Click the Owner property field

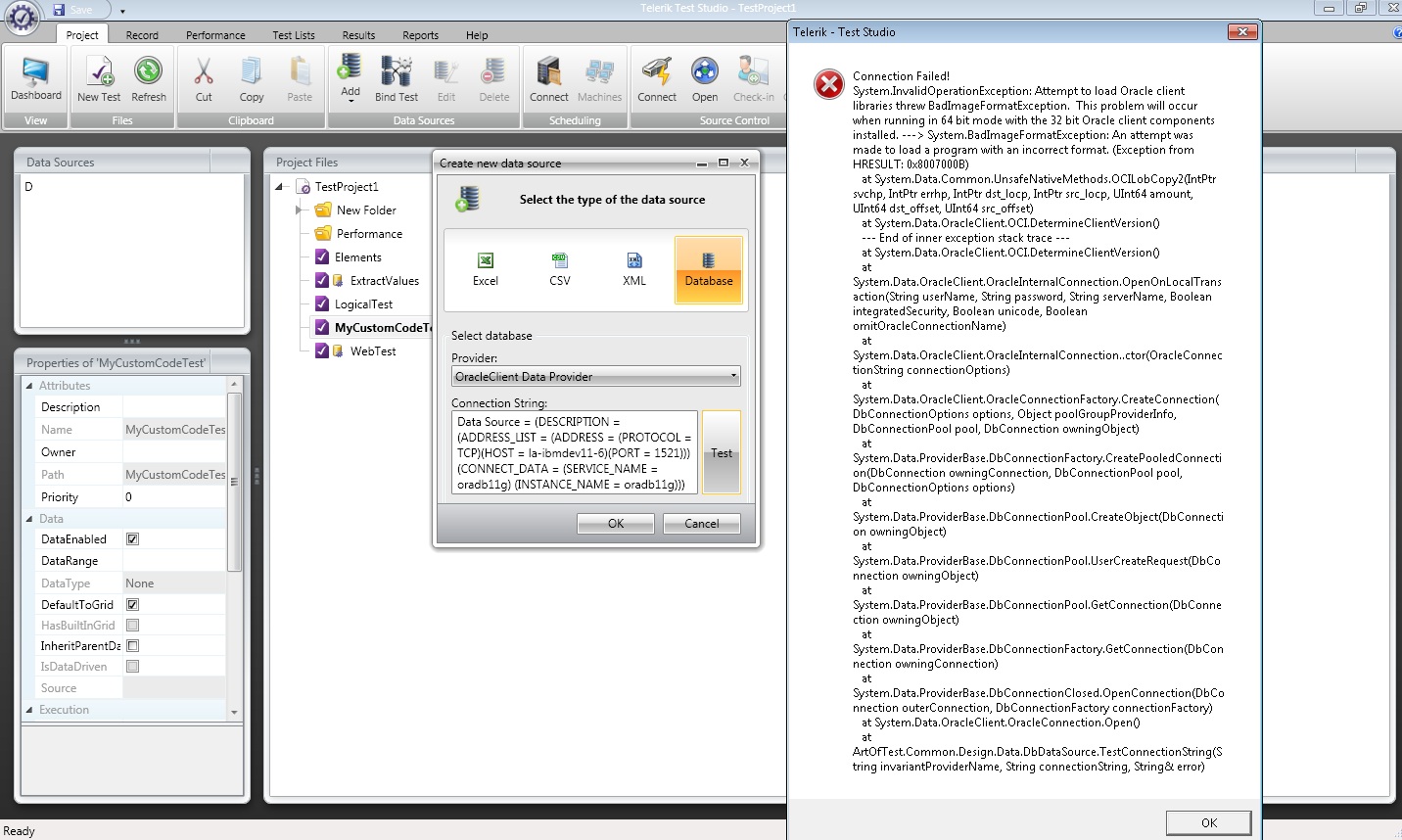point(174,451)
